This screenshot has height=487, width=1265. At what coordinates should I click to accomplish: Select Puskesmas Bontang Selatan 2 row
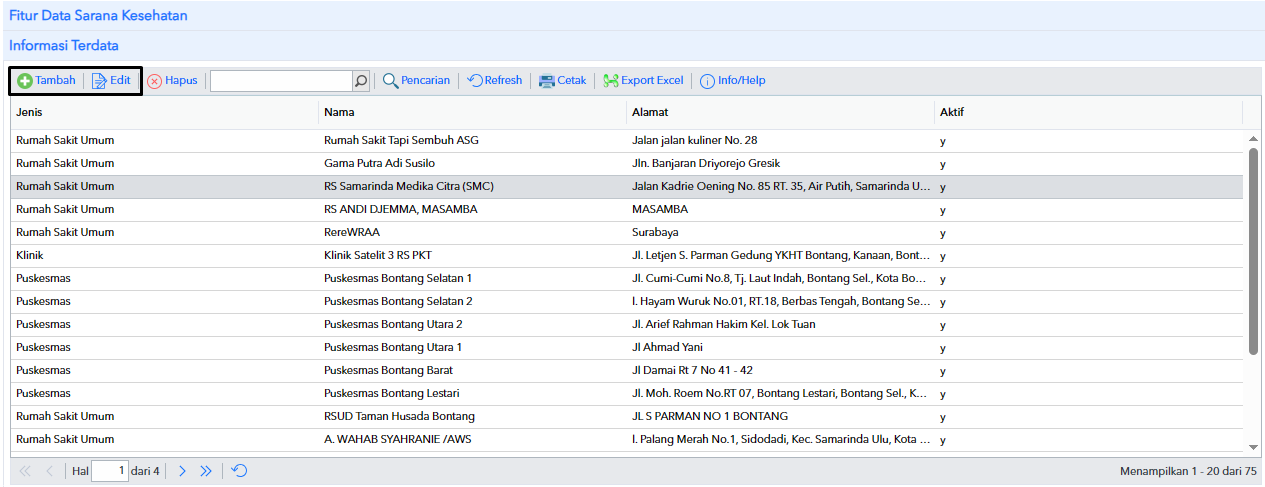pyautogui.click(x=627, y=301)
